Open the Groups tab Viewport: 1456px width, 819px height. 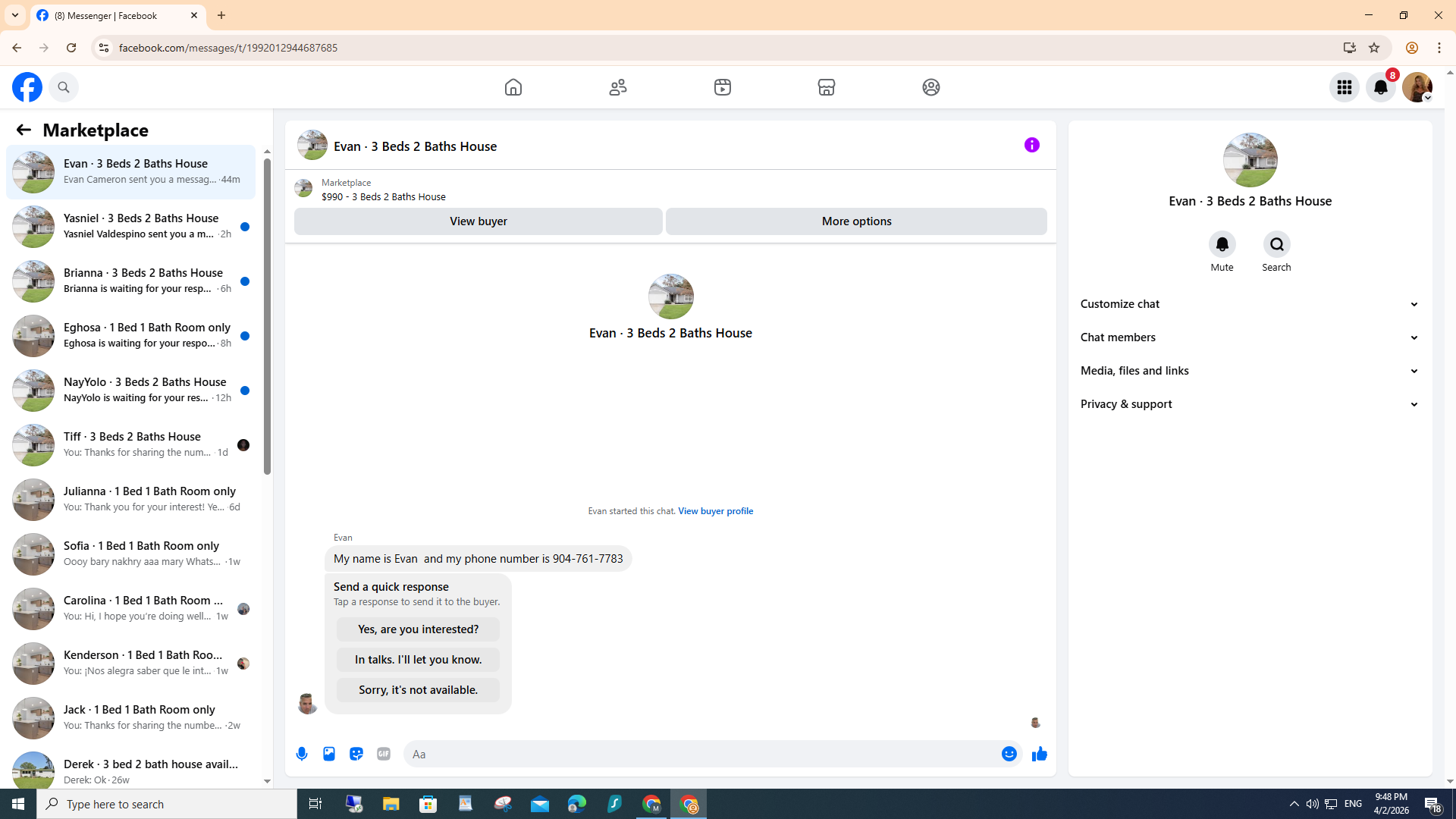tap(931, 87)
